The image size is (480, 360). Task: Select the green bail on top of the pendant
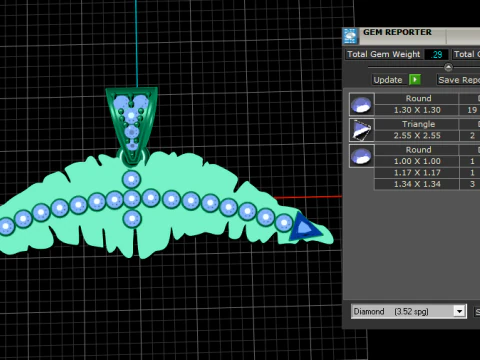click(132, 126)
